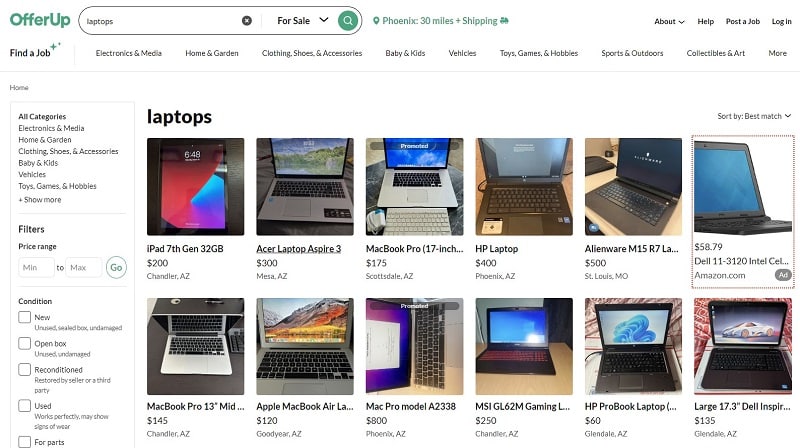800x448 pixels.
Task: Expand the About menu in the header
Action: click(x=669, y=21)
